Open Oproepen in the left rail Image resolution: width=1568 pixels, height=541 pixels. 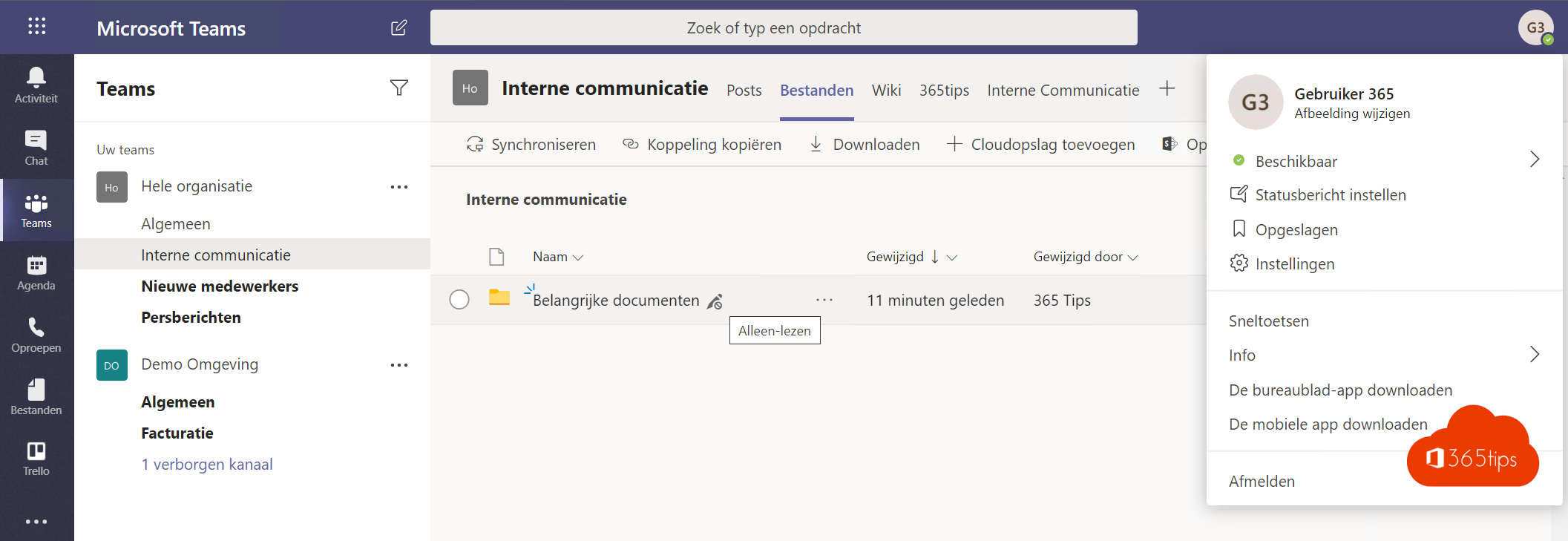point(36,335)
